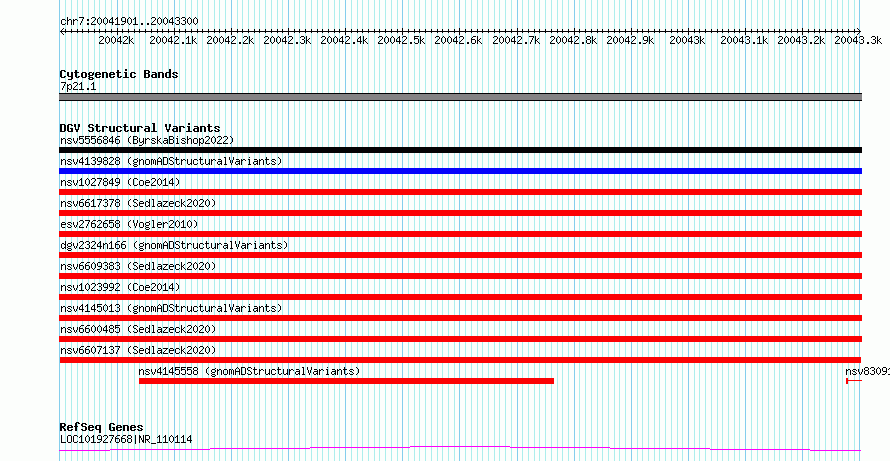Select variant label nsv6609383 (Sedlazeck2020)
Viewport: 890px width, 461px height.
(x=138, y=266)
